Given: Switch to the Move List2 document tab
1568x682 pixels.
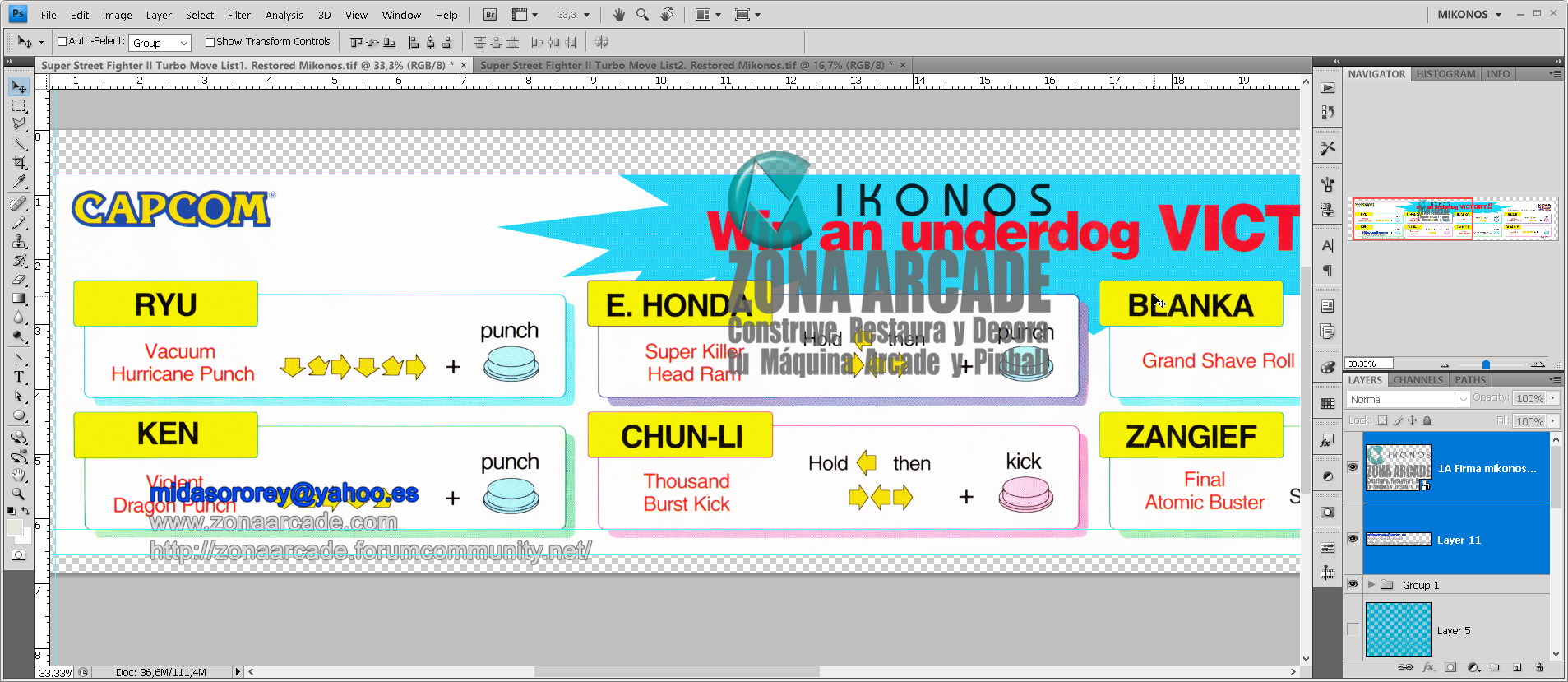Looking at the screenshot, I should coord(686,65).
